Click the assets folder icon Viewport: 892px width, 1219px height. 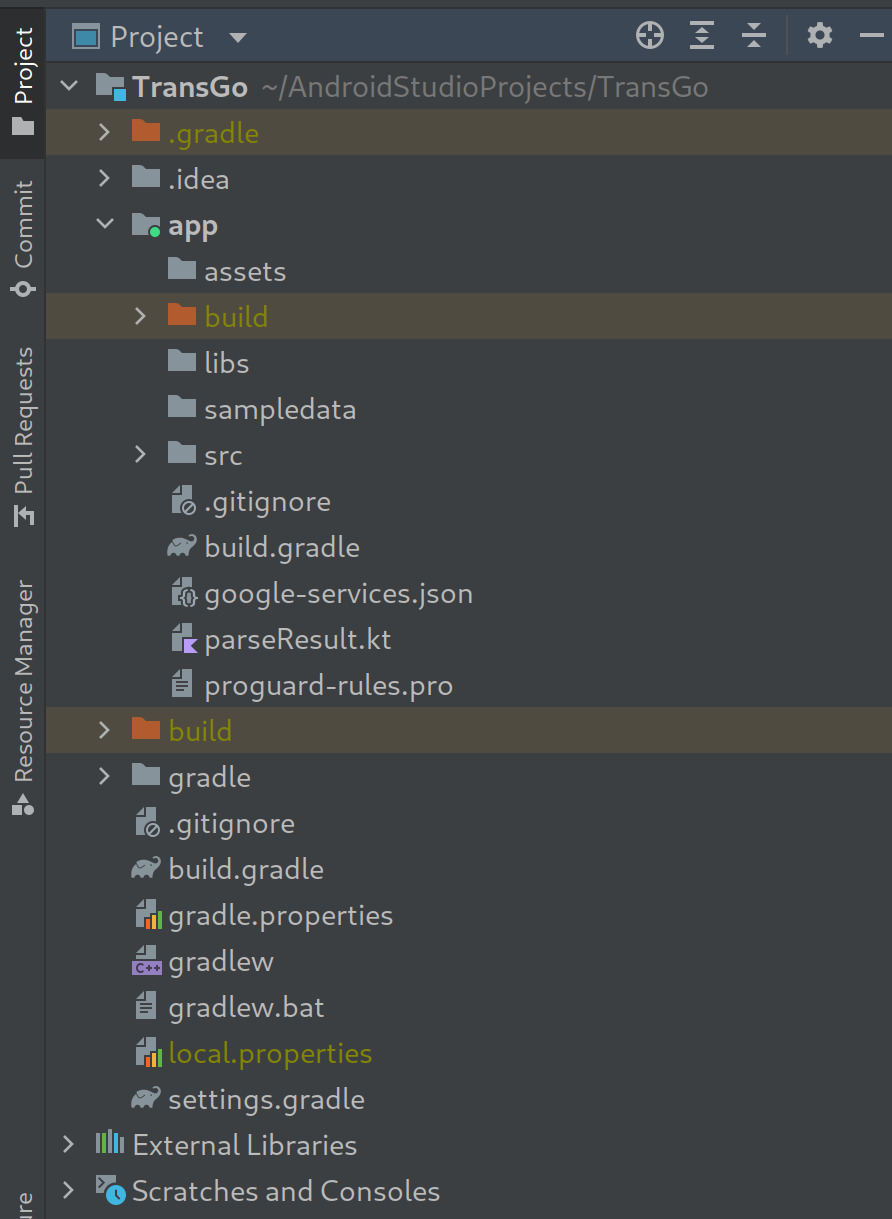coord(182,270)
